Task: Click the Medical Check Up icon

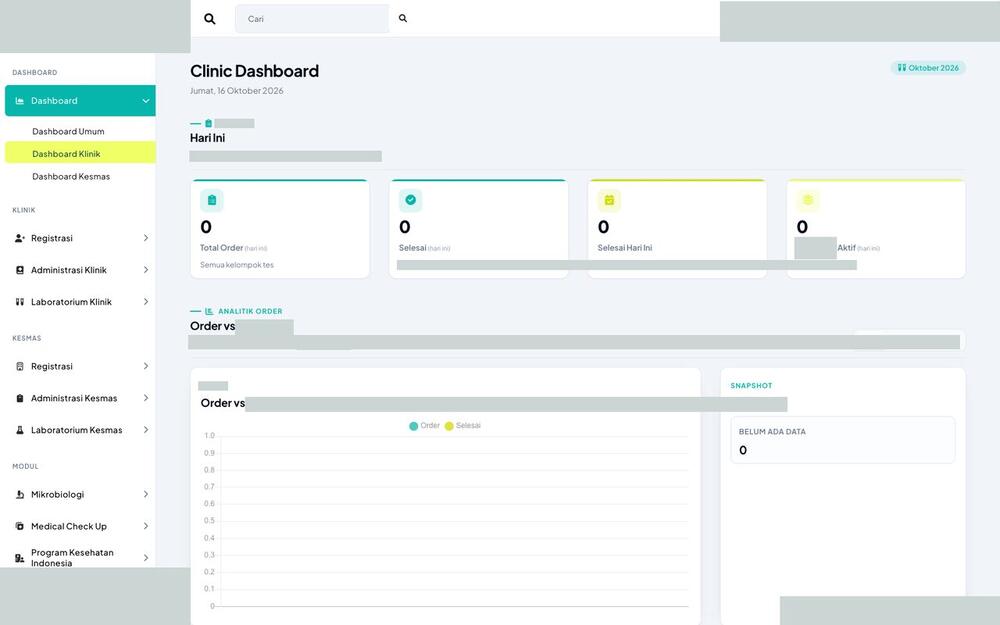Action: pos(20,526)
